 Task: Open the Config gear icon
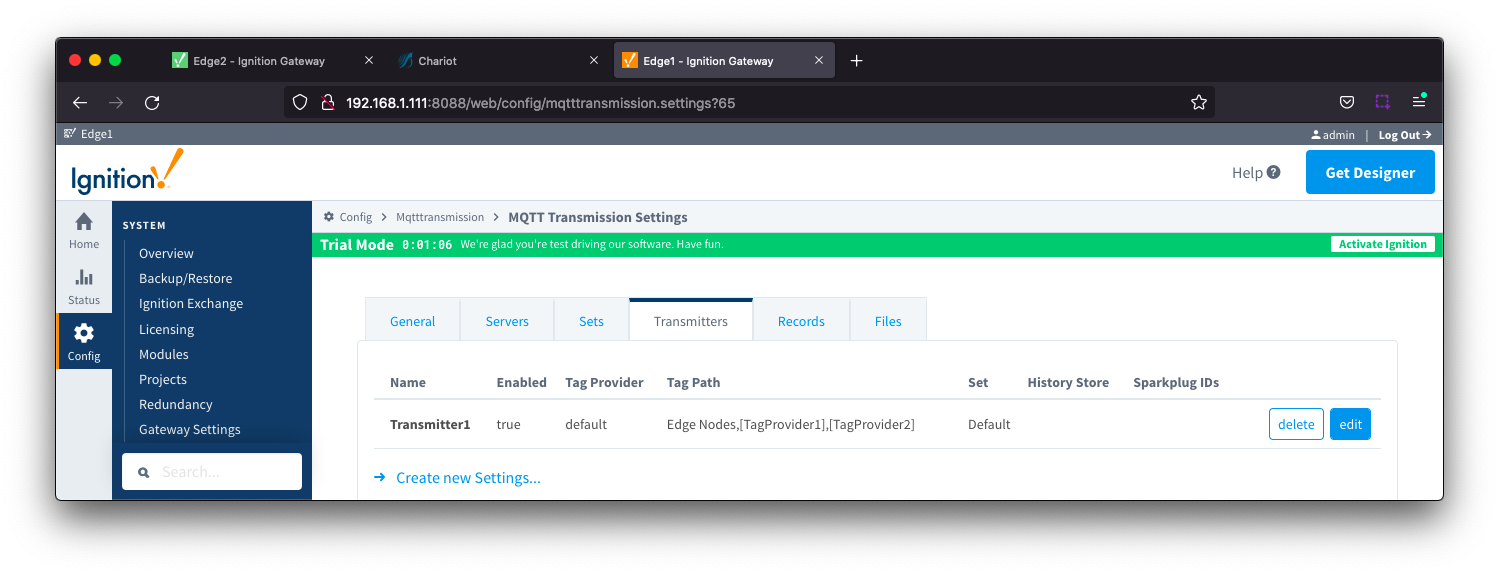[84, 333]
